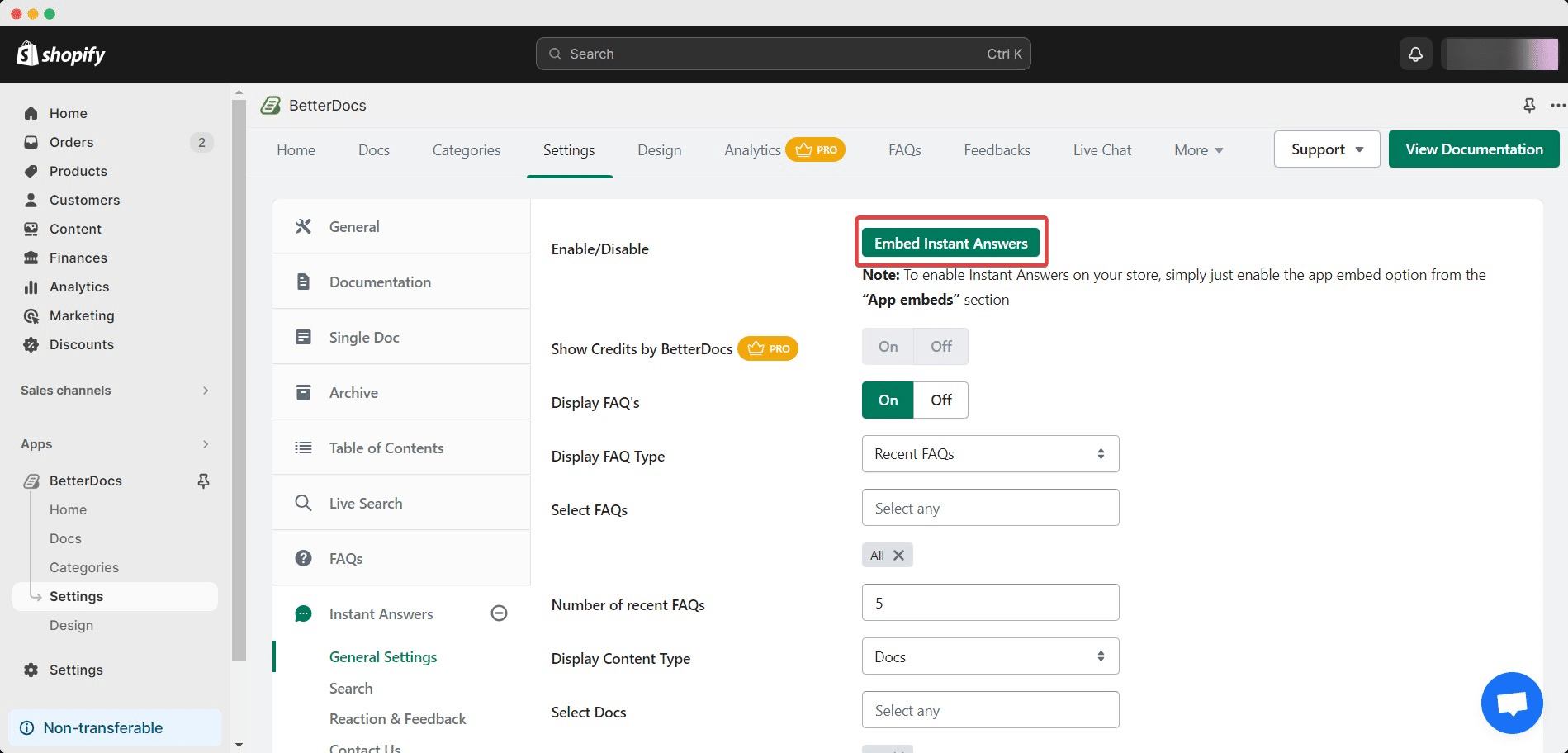Click the top Search bar
Viewport: 1568px width, 753px height.
[783, 54]
